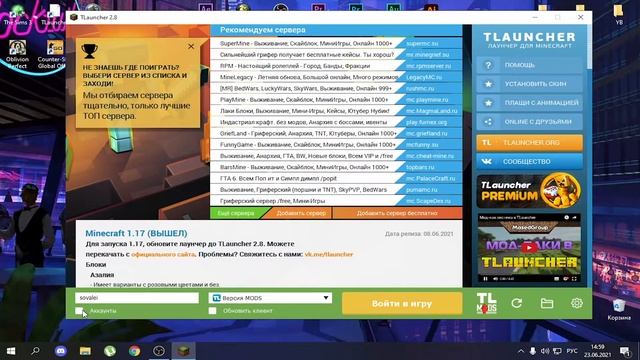Screen dimensions: 640x360
Task: Click the share icon beside Online с друзьями
Action: click(x=488, y=122)
